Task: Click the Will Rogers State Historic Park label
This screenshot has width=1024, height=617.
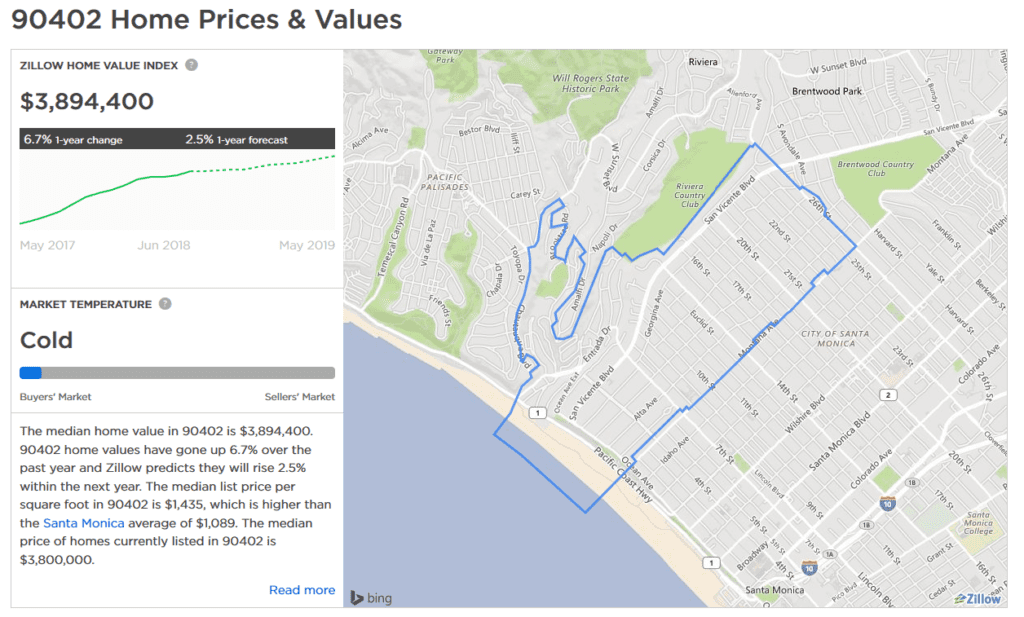Action: pyautogui.click(x=590, y=83)
